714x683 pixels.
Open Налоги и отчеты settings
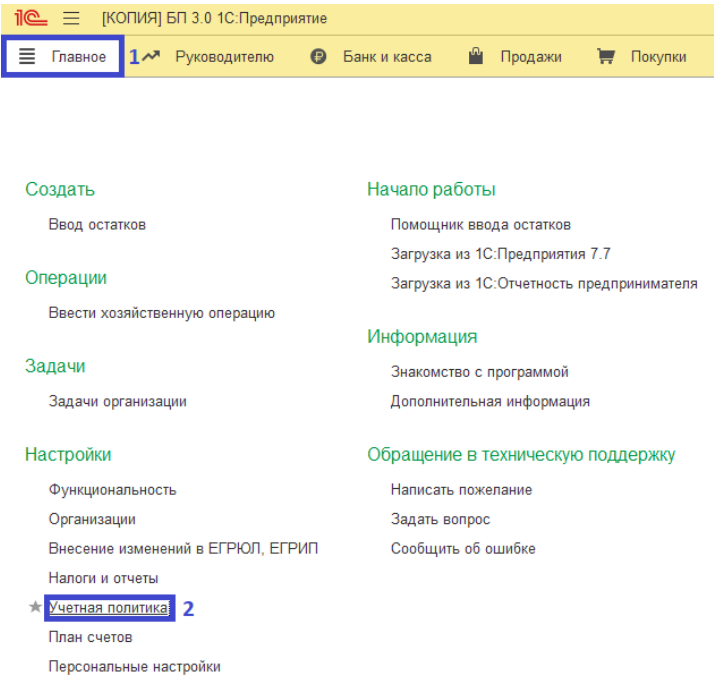pos(103,578)
